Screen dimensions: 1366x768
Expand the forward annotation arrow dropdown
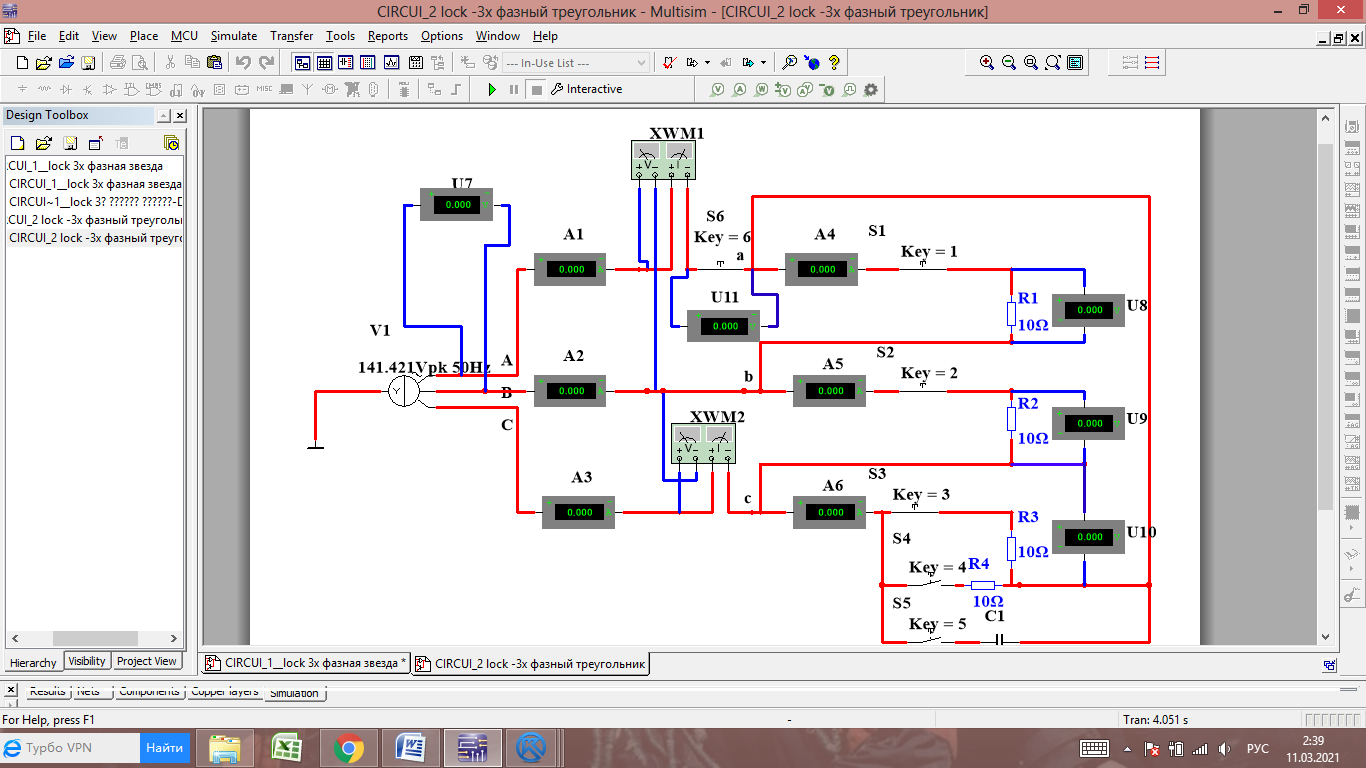click(763, 63)
